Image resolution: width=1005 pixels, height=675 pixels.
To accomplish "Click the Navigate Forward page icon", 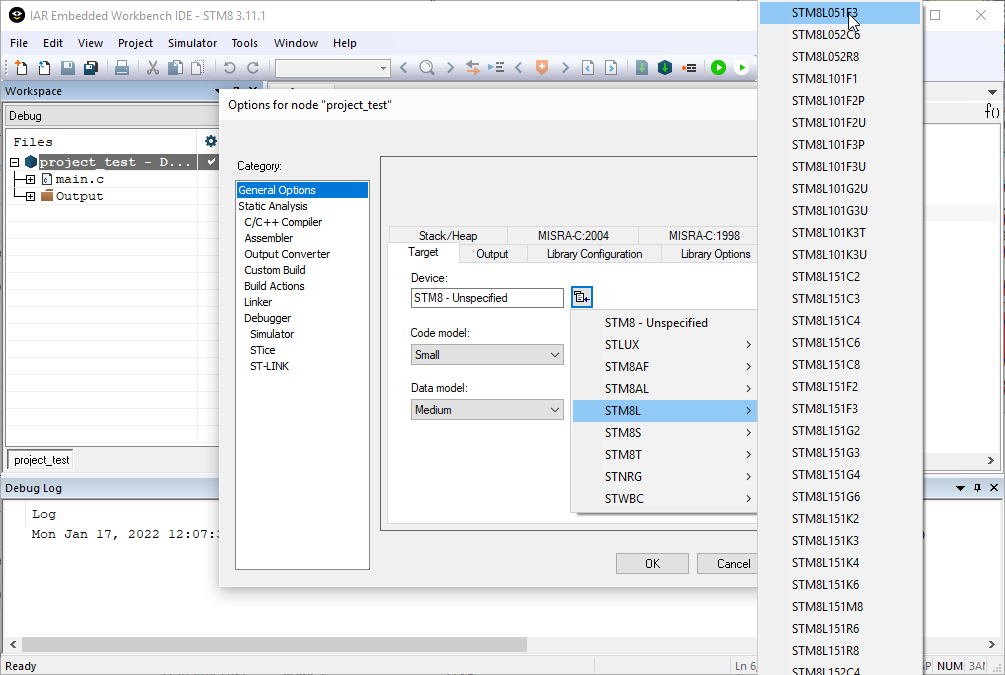I will [611, 67].
